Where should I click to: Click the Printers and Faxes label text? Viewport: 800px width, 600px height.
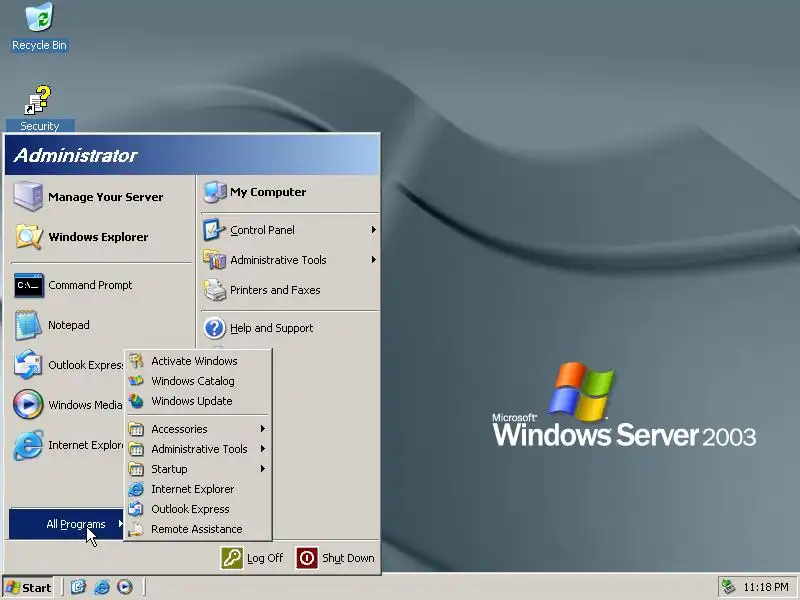pyautogui.click(x=275, y=290)
